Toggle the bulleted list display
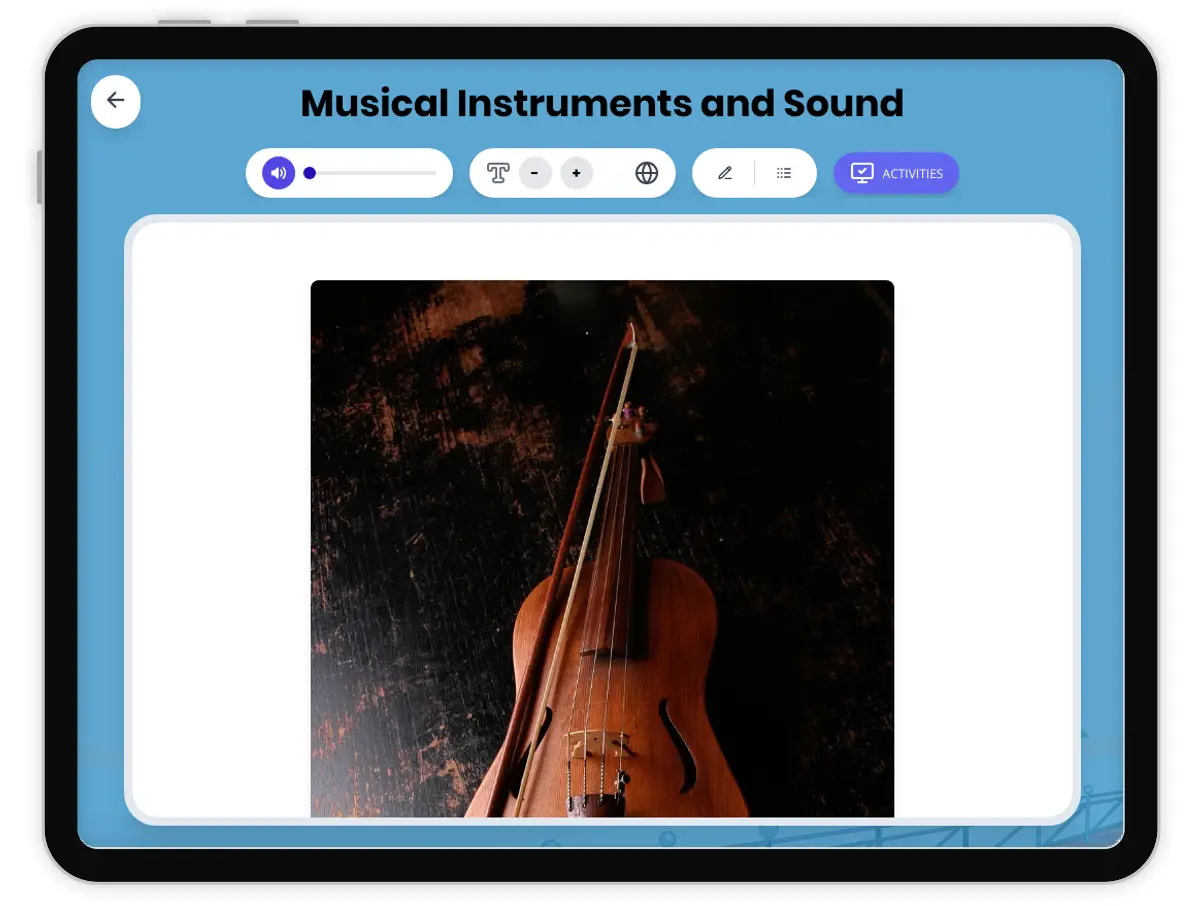 point(784,172)
